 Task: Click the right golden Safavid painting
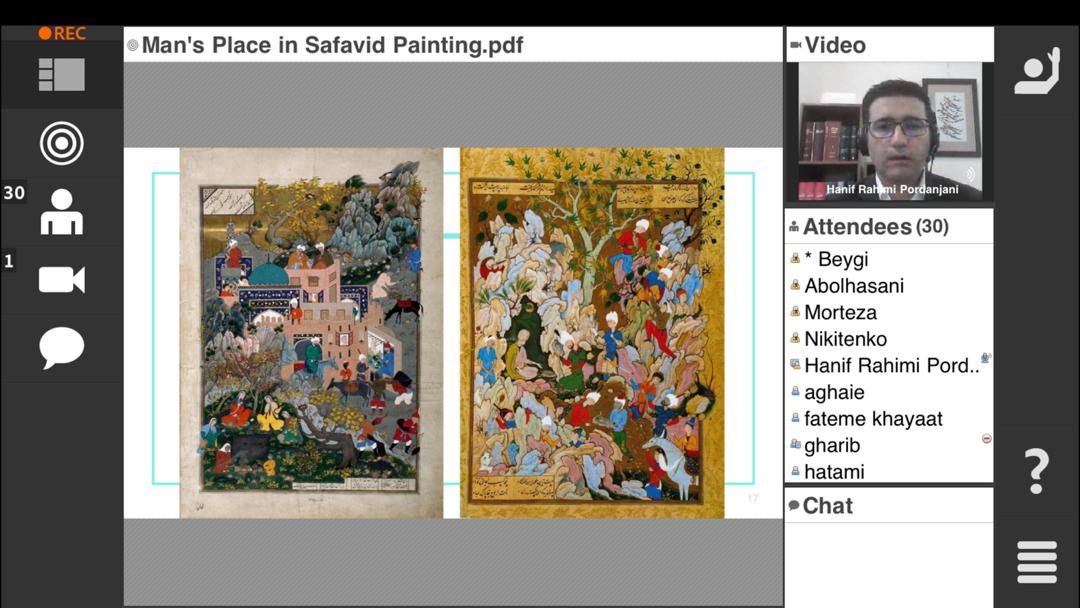click(592, 333)
